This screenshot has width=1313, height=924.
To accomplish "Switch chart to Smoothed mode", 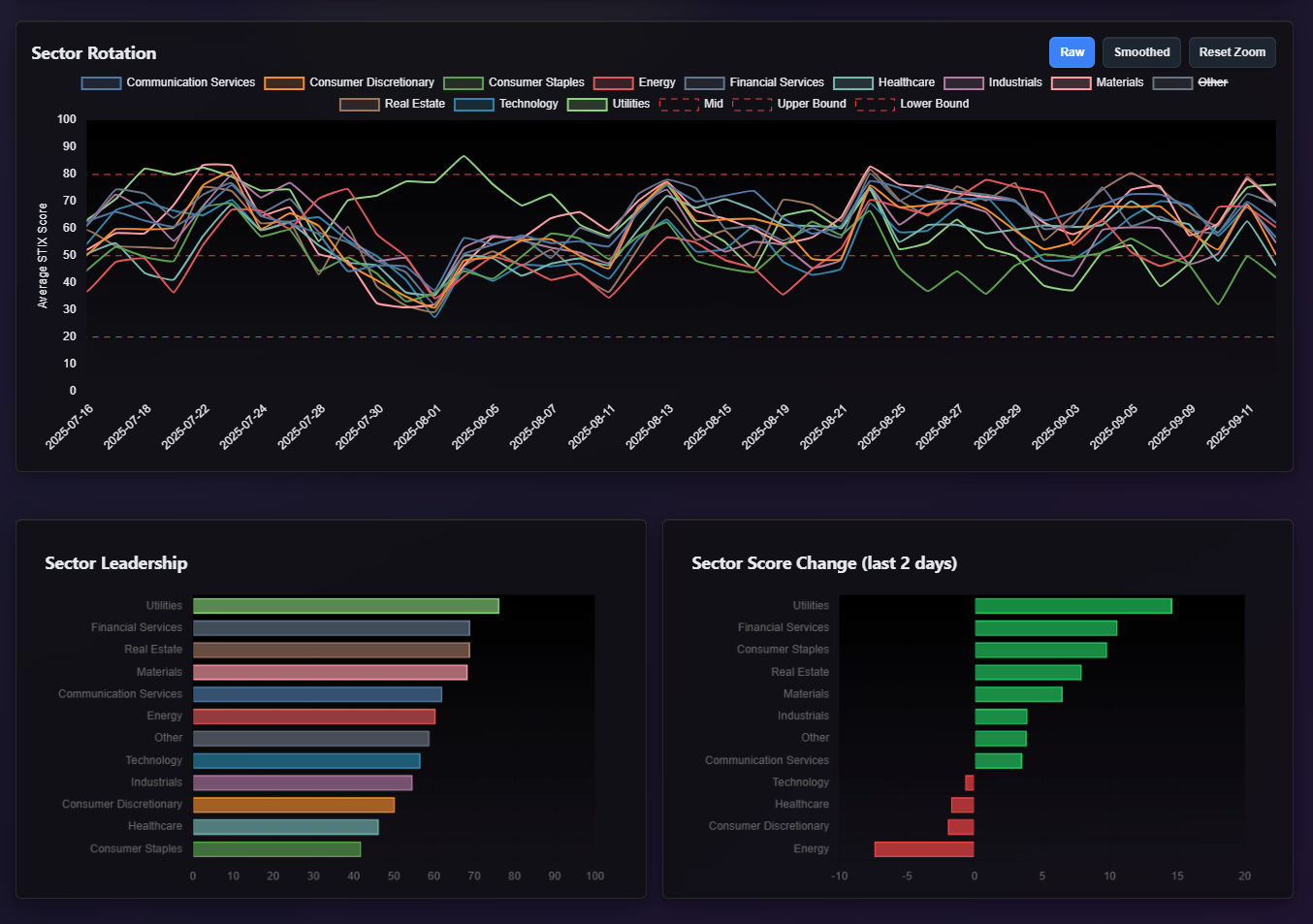I will (x=1141, y=52).
